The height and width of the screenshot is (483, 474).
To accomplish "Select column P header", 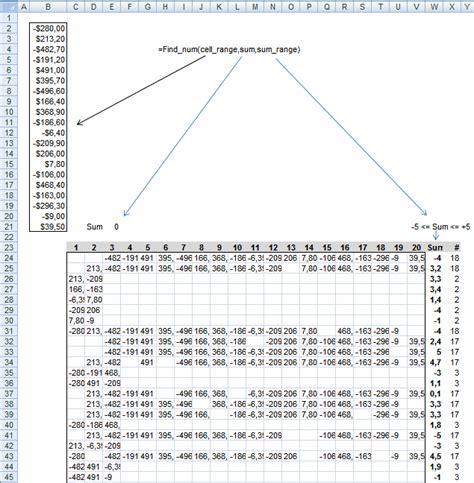I will [309, 6].
